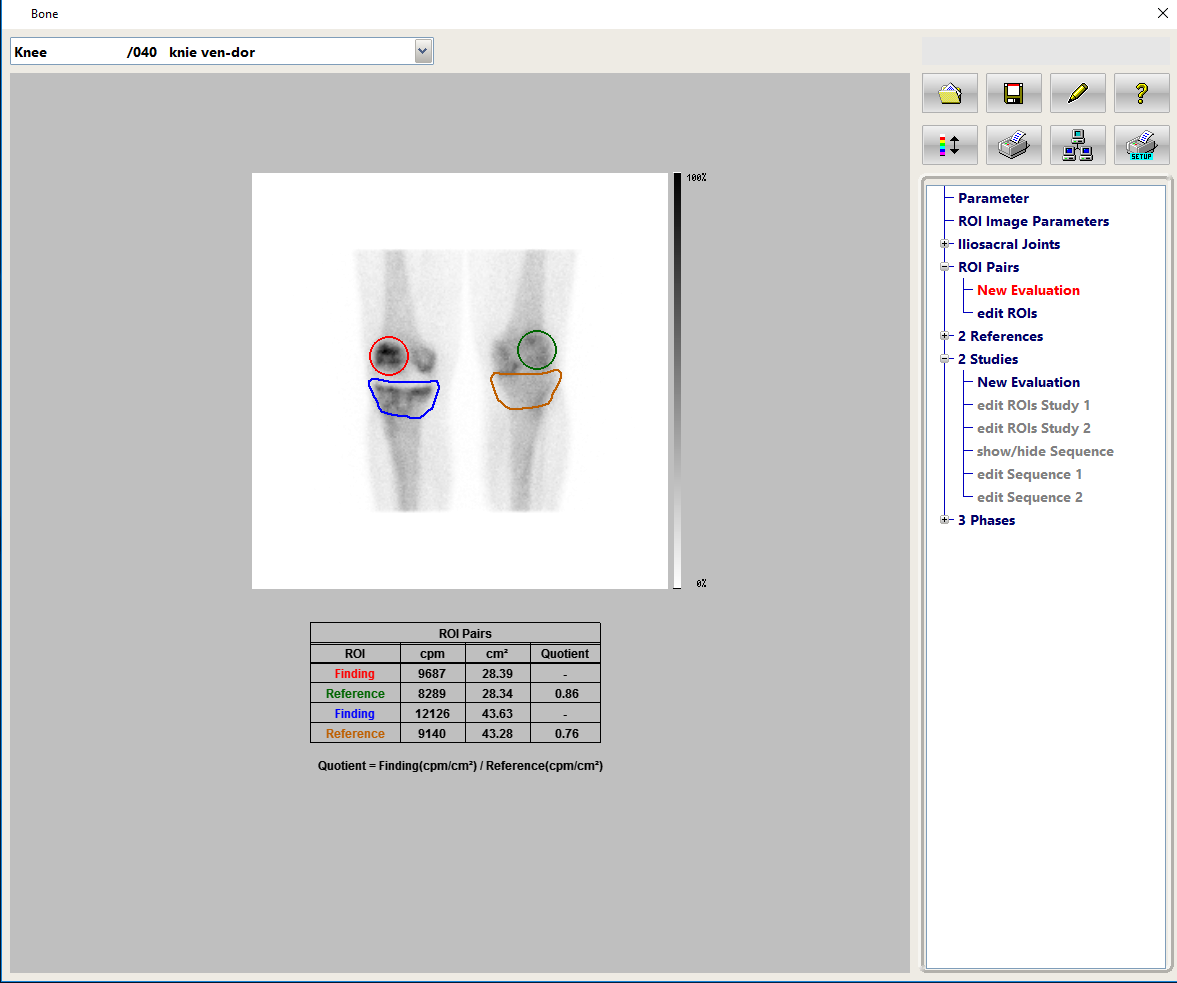Screen dimensions: 1177x983
Task: Save using the floppy disk icon
Action: pos(1013,93)
